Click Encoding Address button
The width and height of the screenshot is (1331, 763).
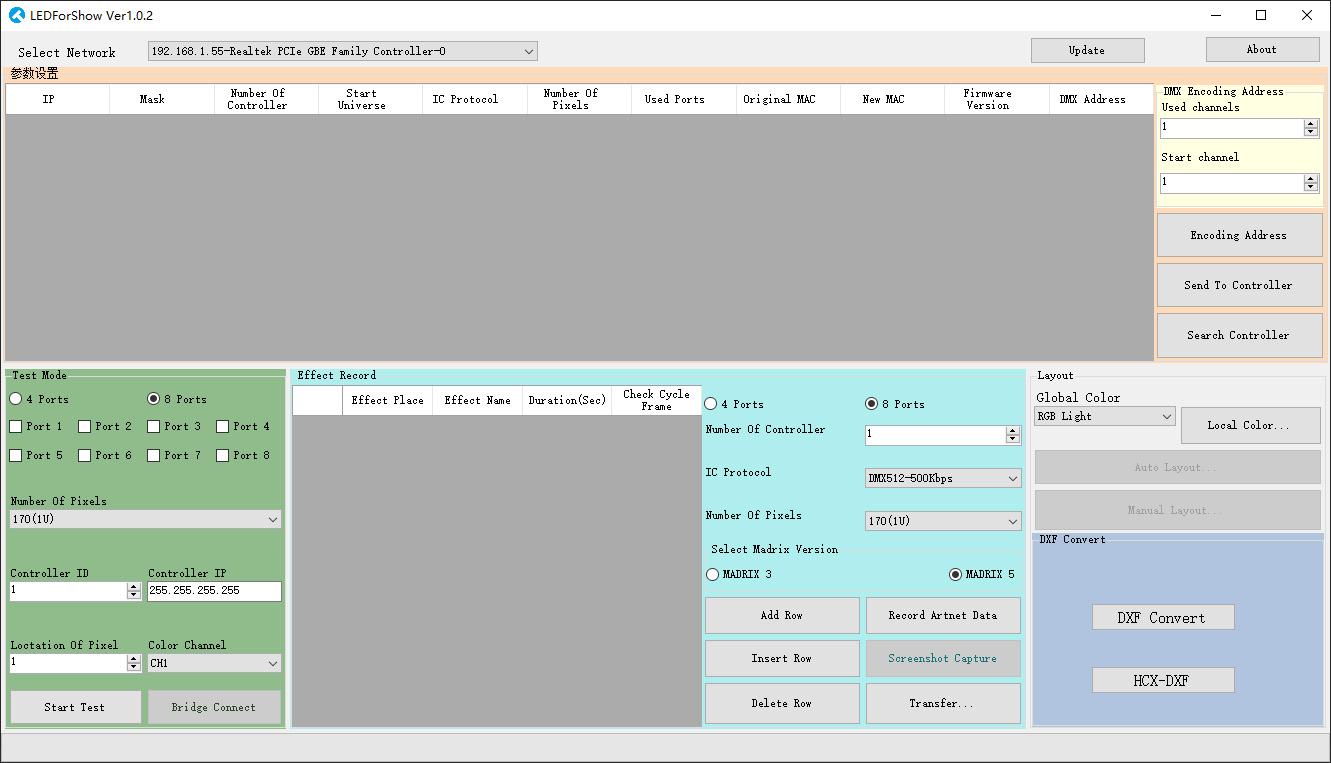tap(1239, 235)
